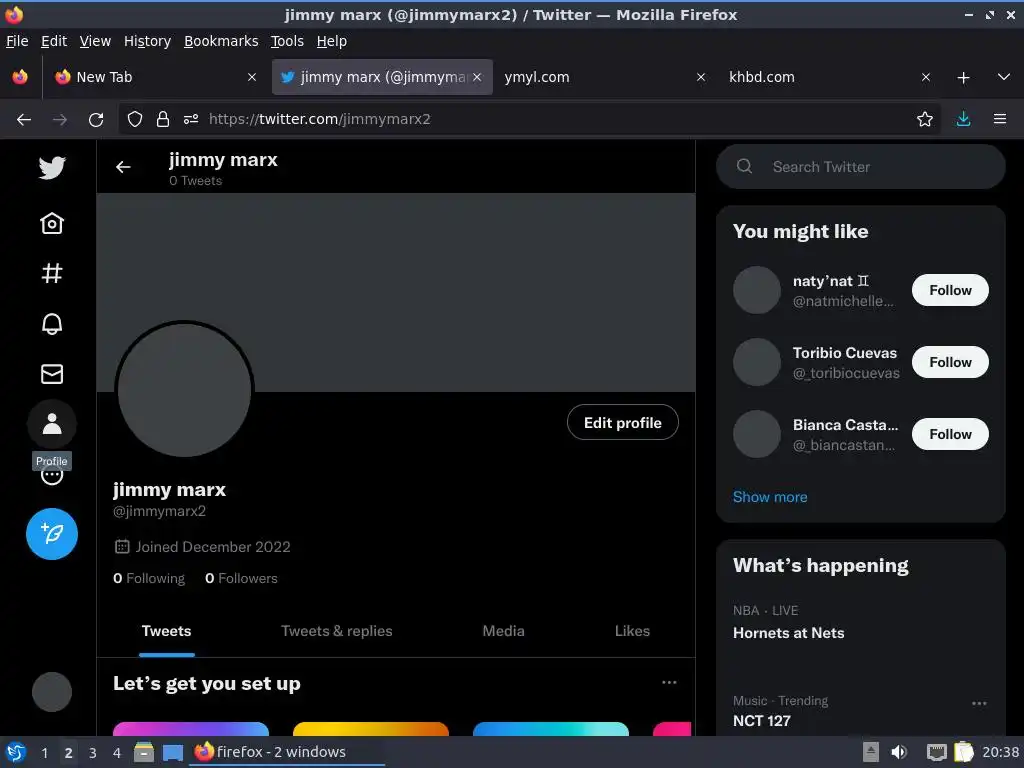
Task: Switch to the ymyl.com tab
Action: [603, 77]
